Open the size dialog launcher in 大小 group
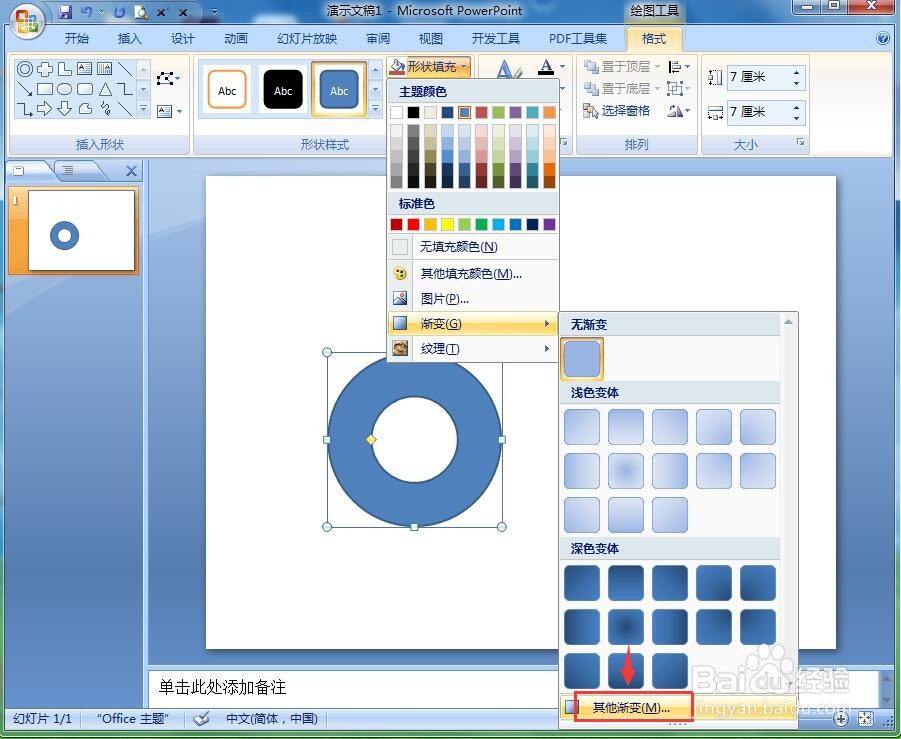Screen dimensions: 901x739 pyautogui.click(x=800, y=142)
